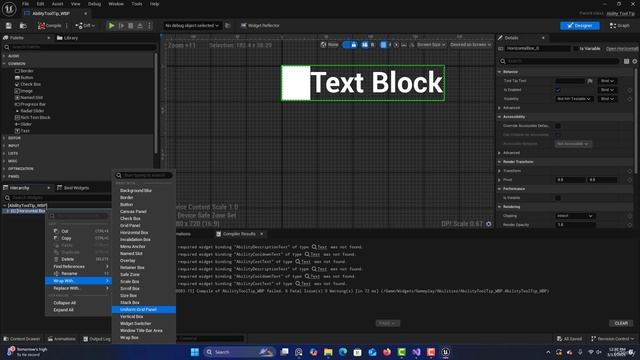Switch to Designer mode

click(x=580, y=26)
